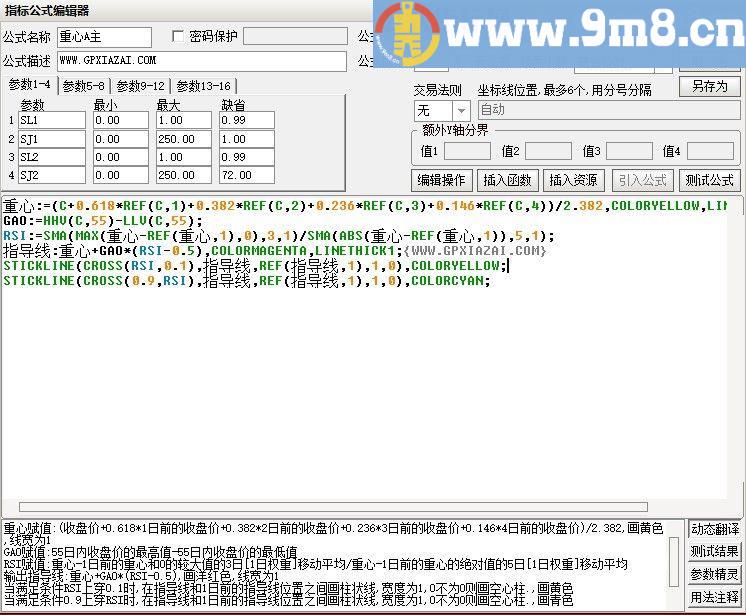Viewport: 746px width, 615px height.
Task: Show 测试结果 panel
Action: point(715,551)
